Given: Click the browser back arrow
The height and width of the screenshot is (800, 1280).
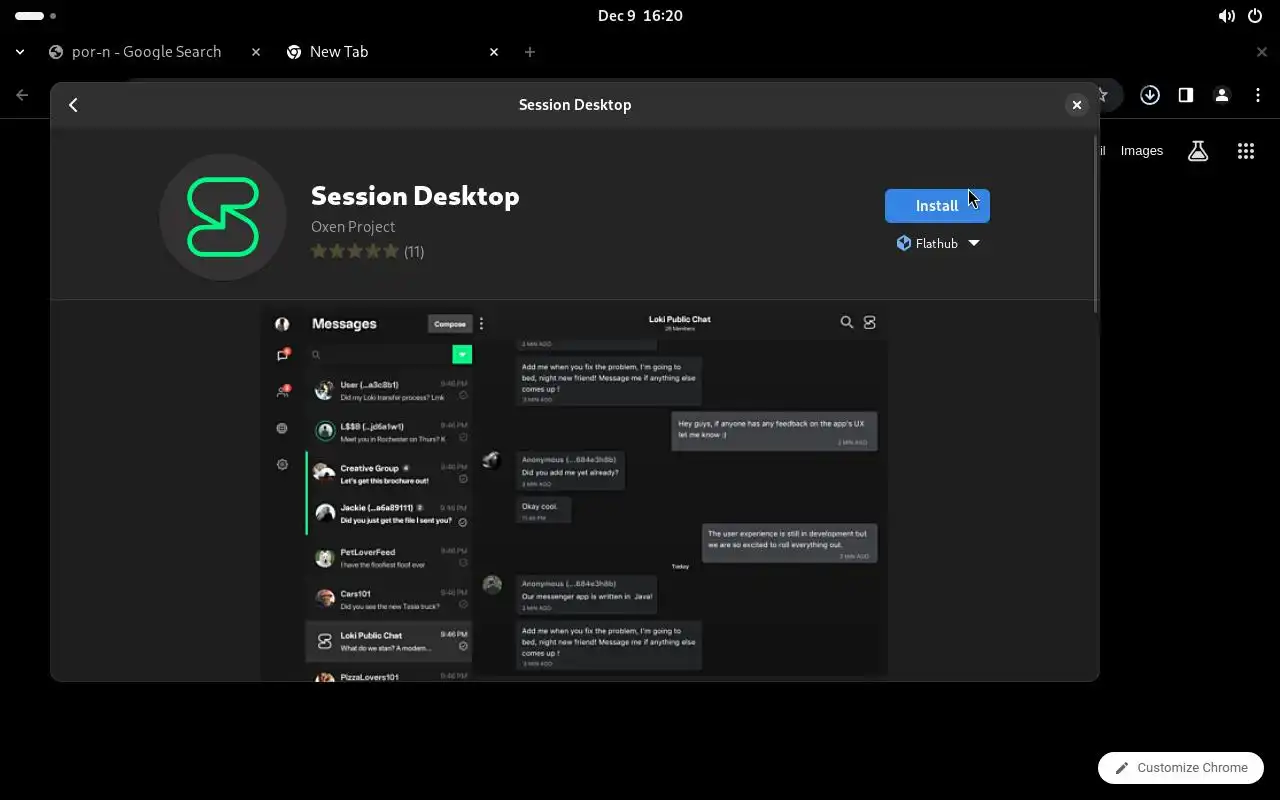Looking at the screenshot, I should (x=22, y=95).
